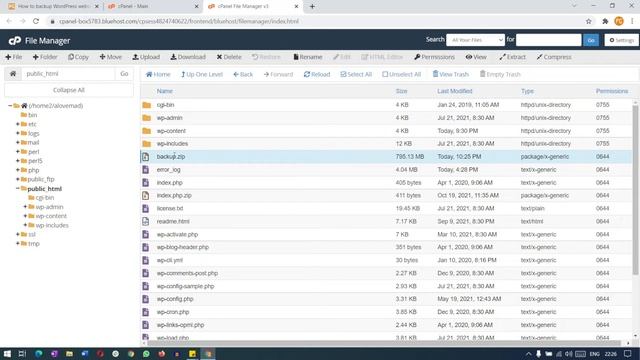The image size is (640, 360).
Task: Click the Copy toolbar button
Action: click(78, 57)
